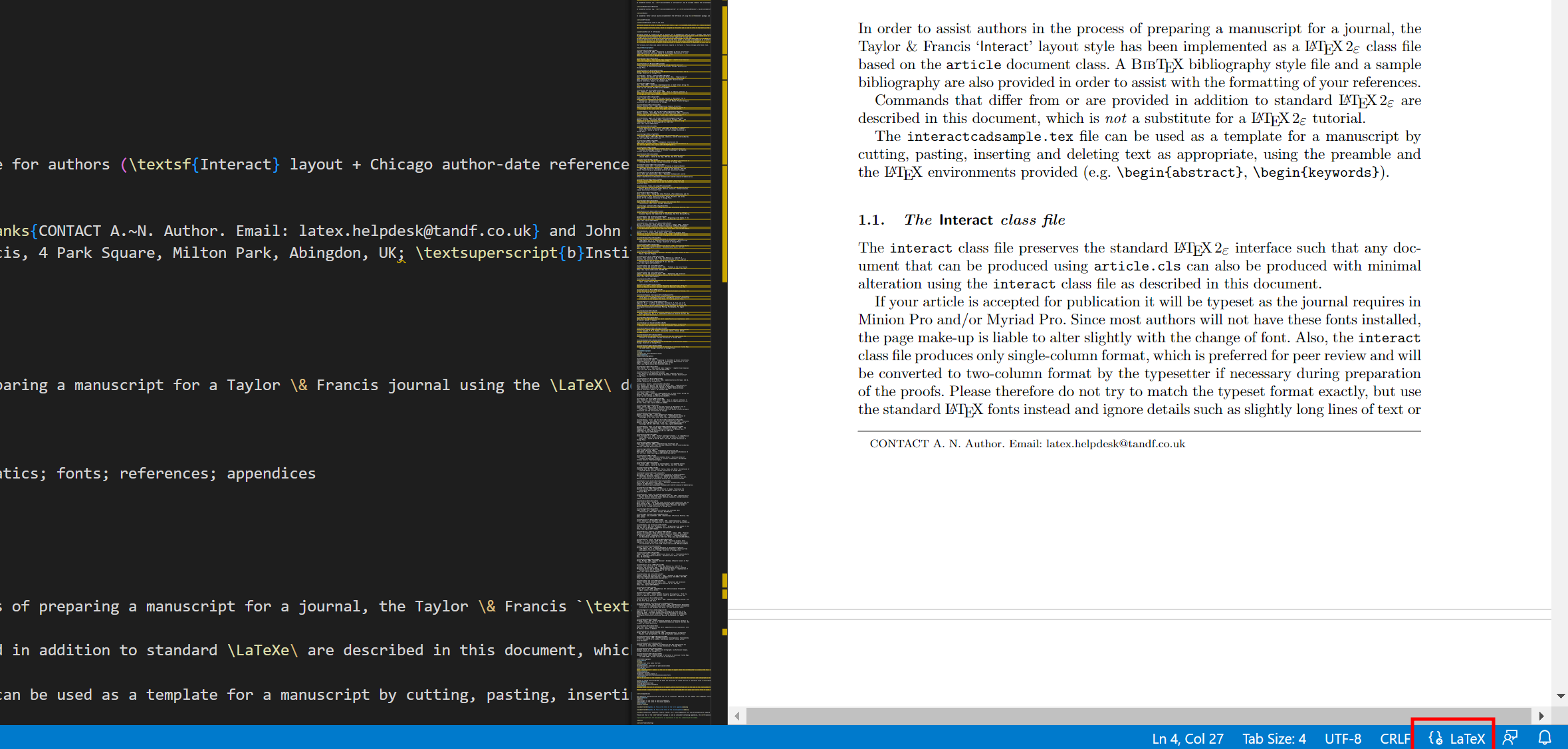This screenshot has height=749, width=1568.
Task: Click Ln 4, Col 27 go-to-line indicator
Action: 1187,738
